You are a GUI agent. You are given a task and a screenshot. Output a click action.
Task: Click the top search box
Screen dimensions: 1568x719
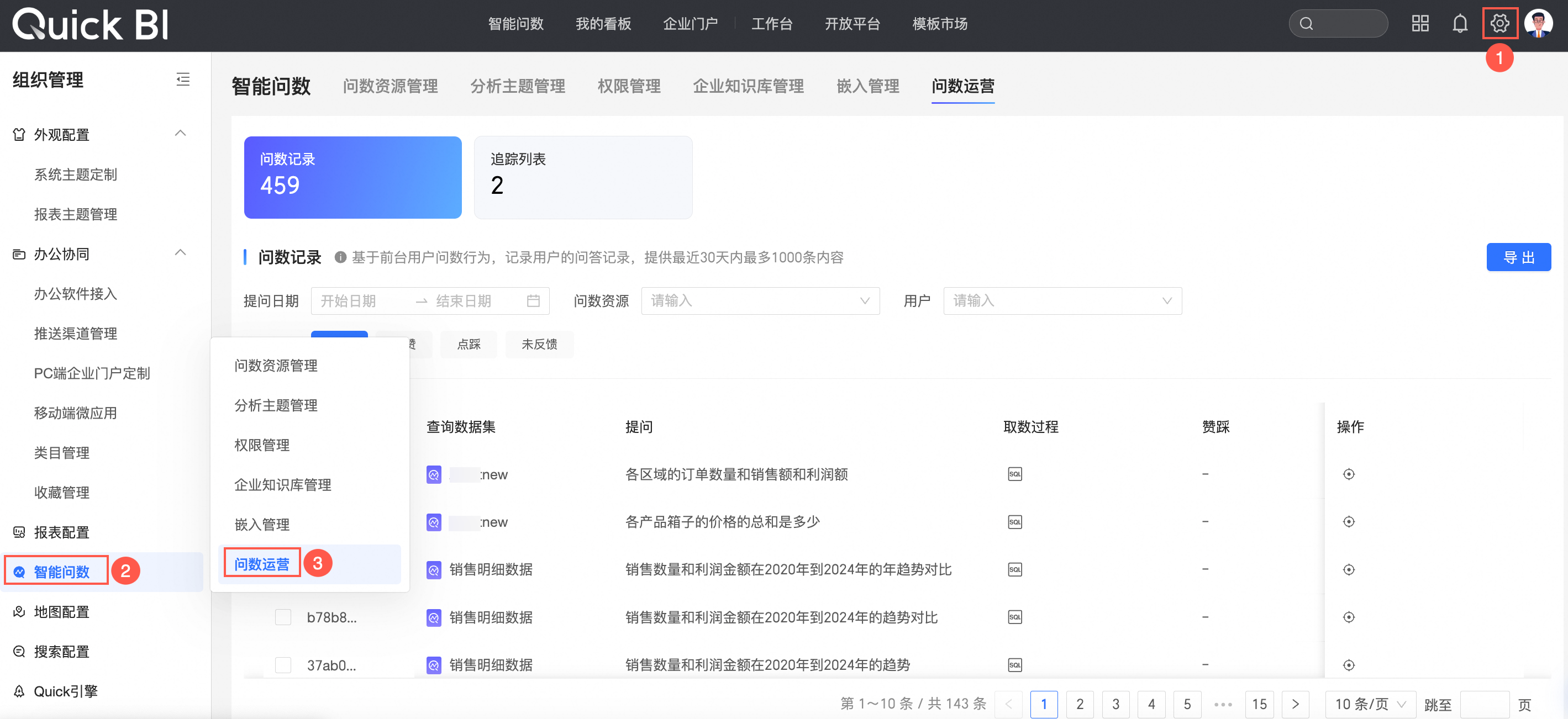pos(1338,24)
